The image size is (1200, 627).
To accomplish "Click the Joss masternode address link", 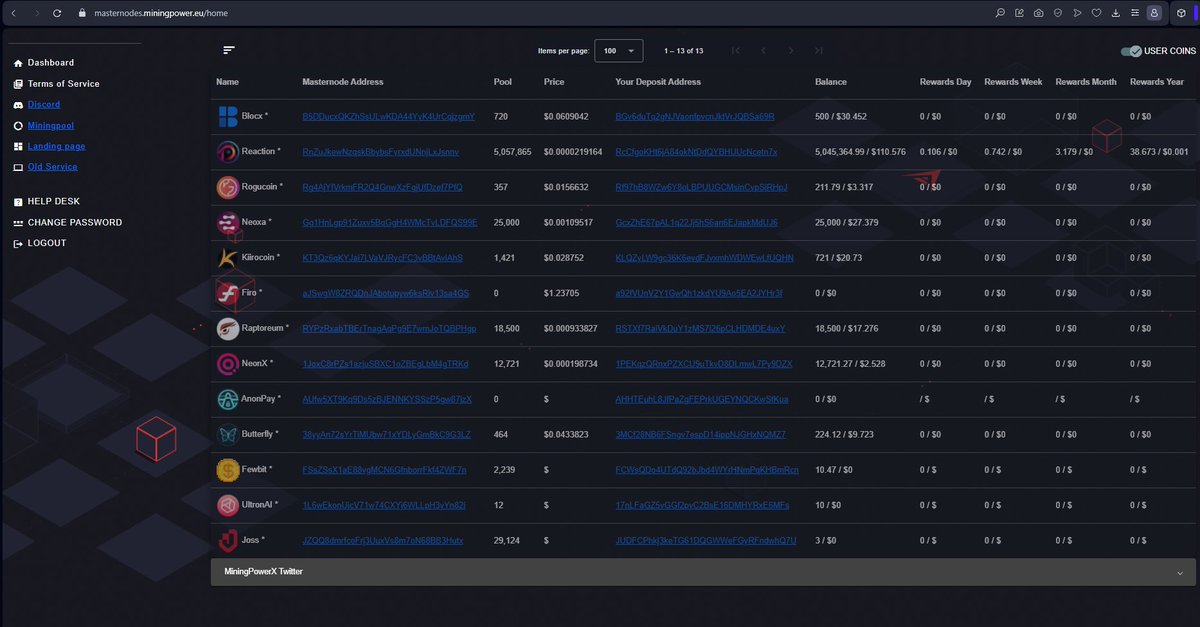I will 383,540.
